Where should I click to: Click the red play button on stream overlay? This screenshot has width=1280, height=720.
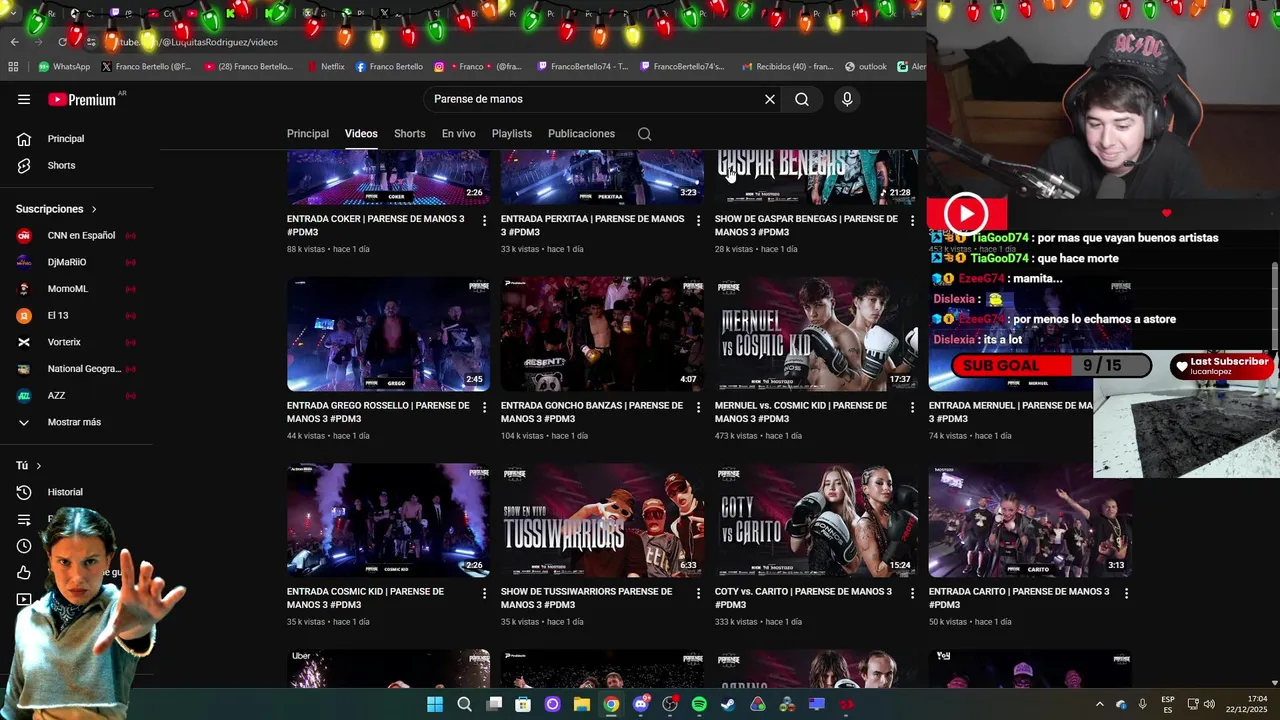tap(966, 213)
